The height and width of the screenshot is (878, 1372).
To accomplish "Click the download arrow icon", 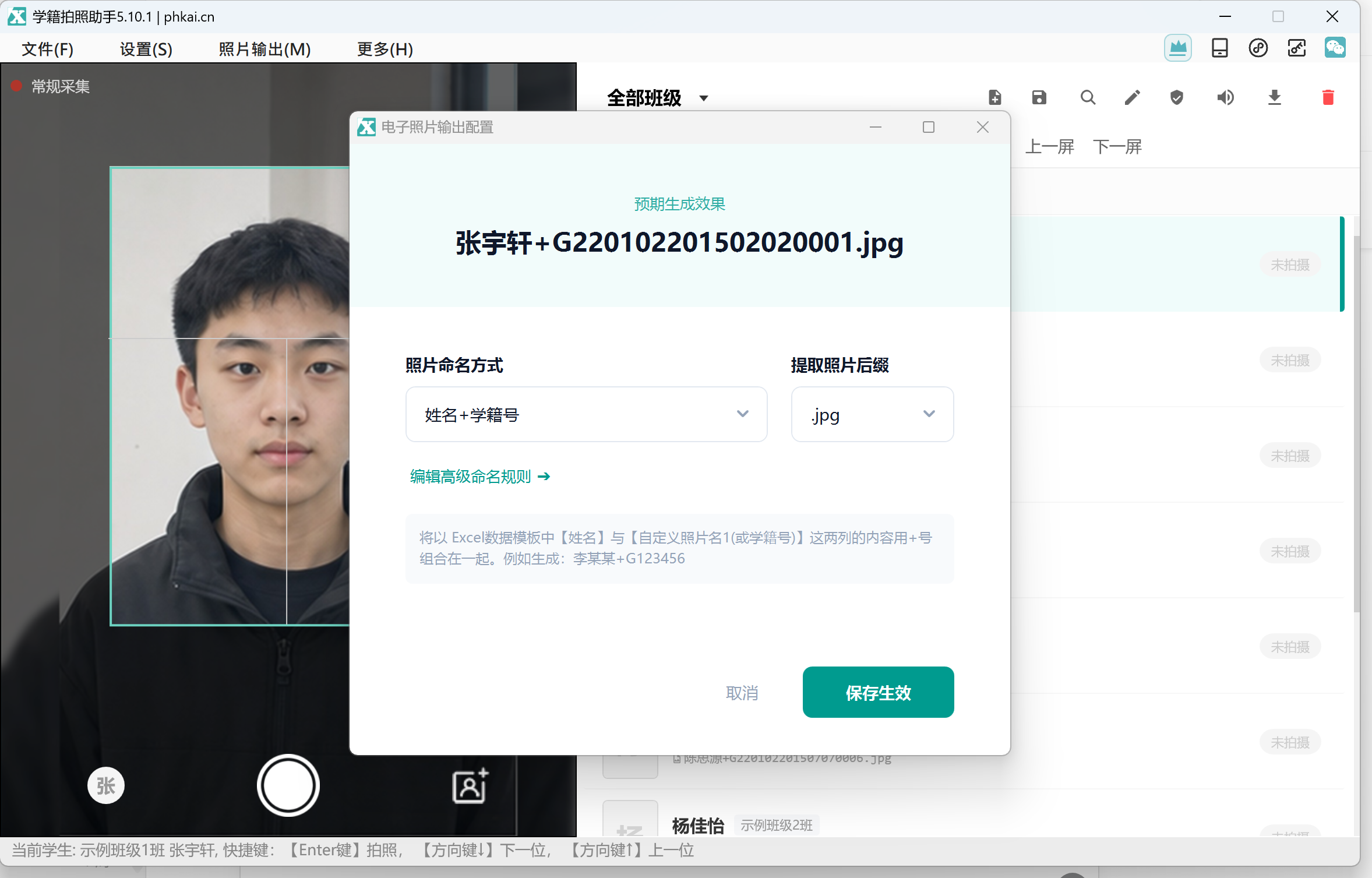I will pos(1274,97).
